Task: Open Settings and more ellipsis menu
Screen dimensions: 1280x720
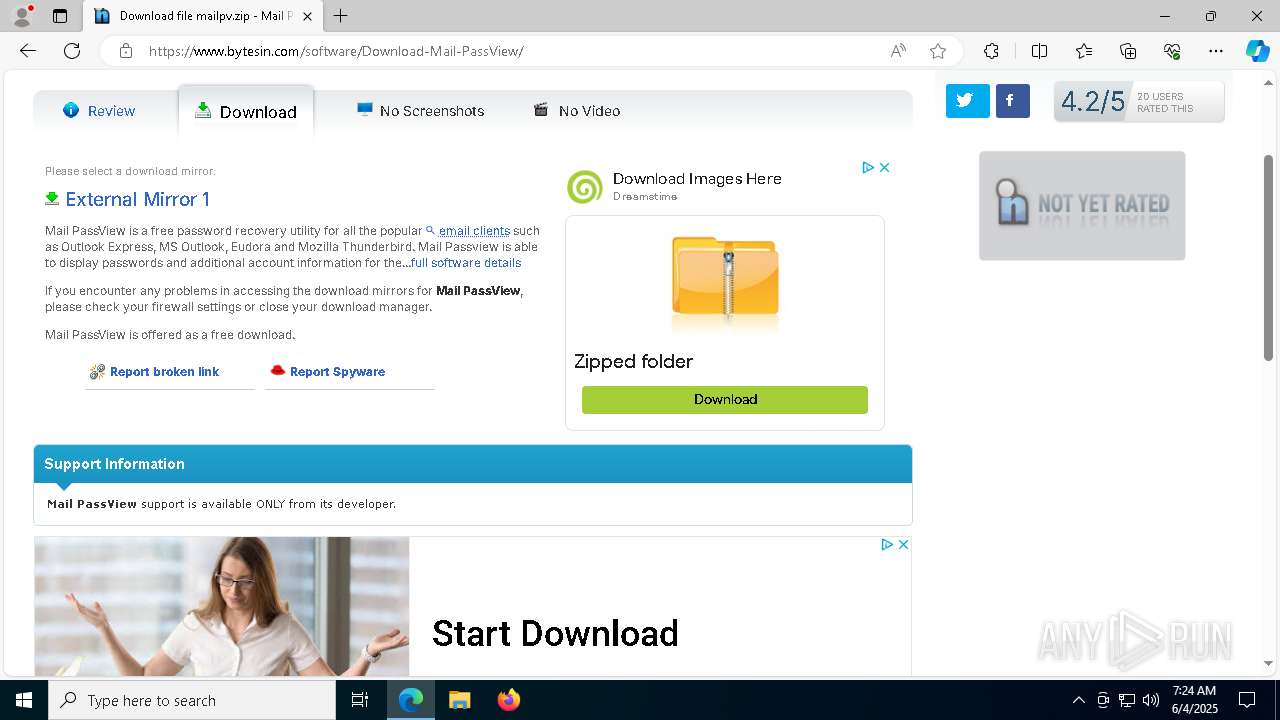Action: click(1216, 51)
